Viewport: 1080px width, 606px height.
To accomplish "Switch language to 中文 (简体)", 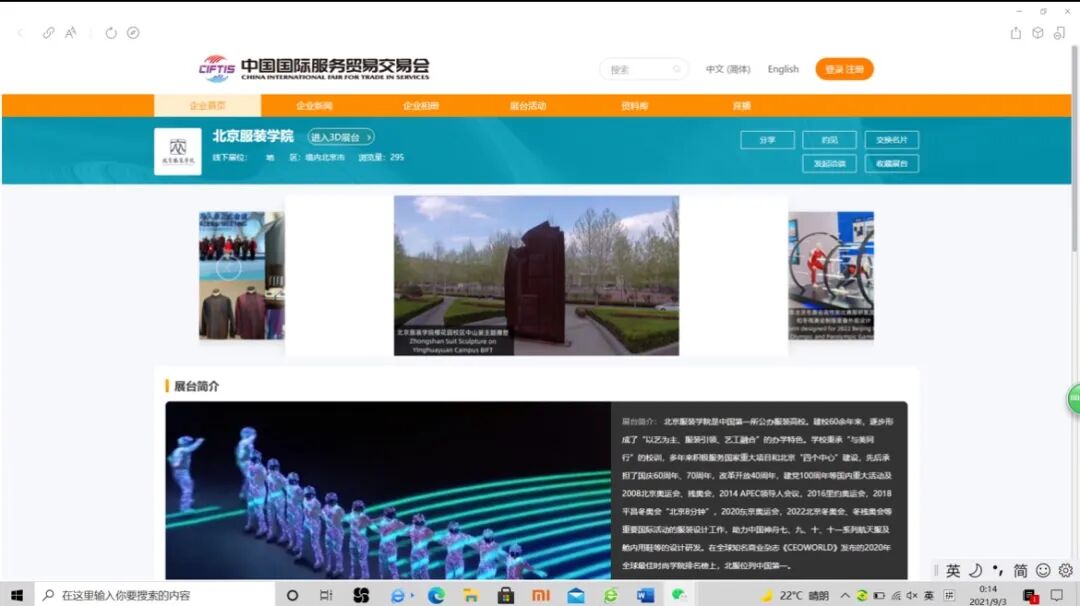I will tap(728, 69).
